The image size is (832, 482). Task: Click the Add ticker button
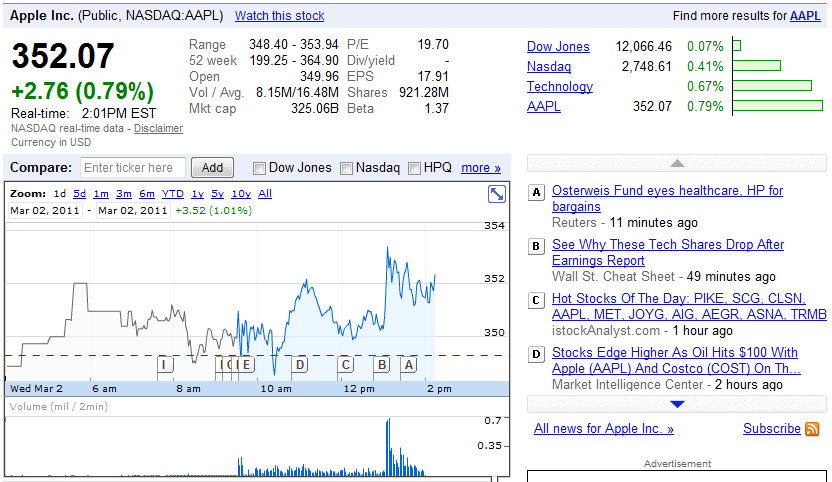[x=212, y=168]
